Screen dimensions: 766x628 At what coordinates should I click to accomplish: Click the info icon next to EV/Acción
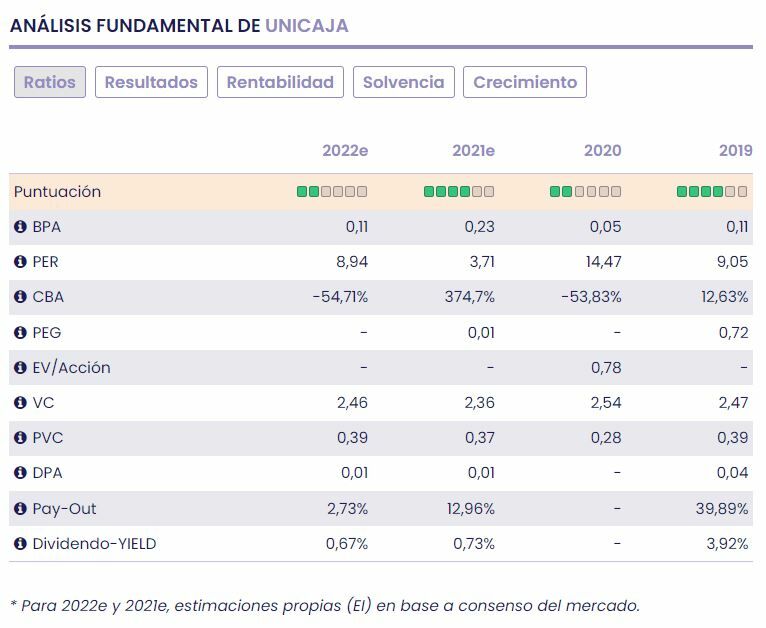[20, 368]
